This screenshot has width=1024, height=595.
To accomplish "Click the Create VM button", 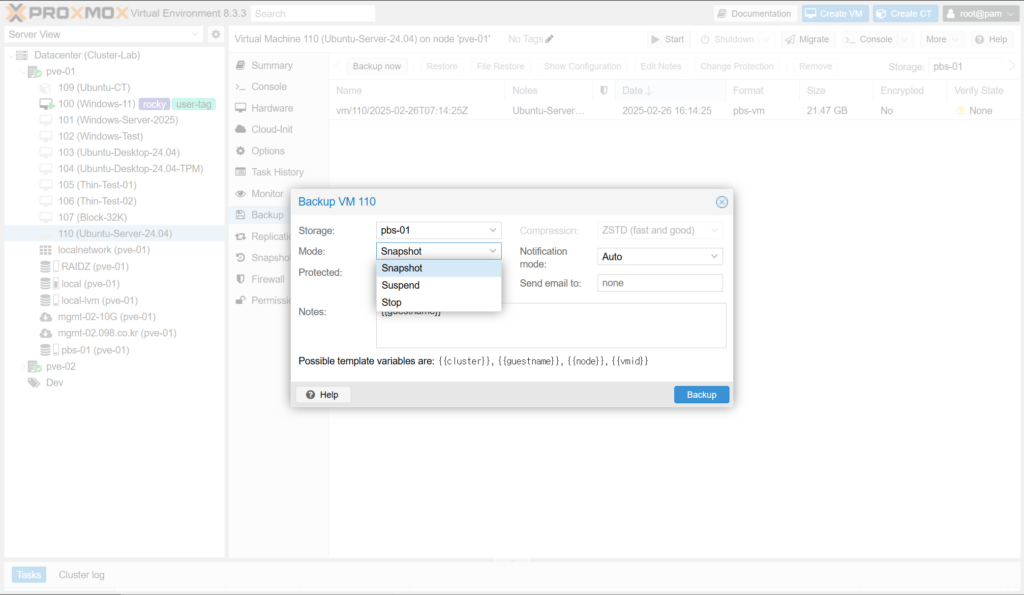I will tap(833, 14).
